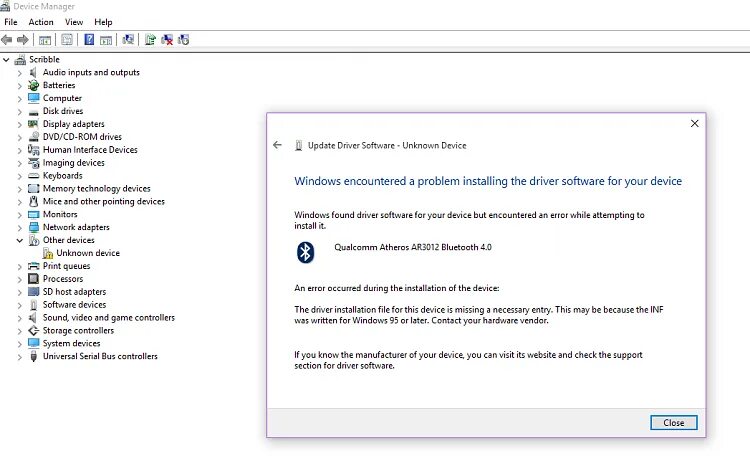
Task: Select the 'Print queues' tree label
Action: point(66,266)
